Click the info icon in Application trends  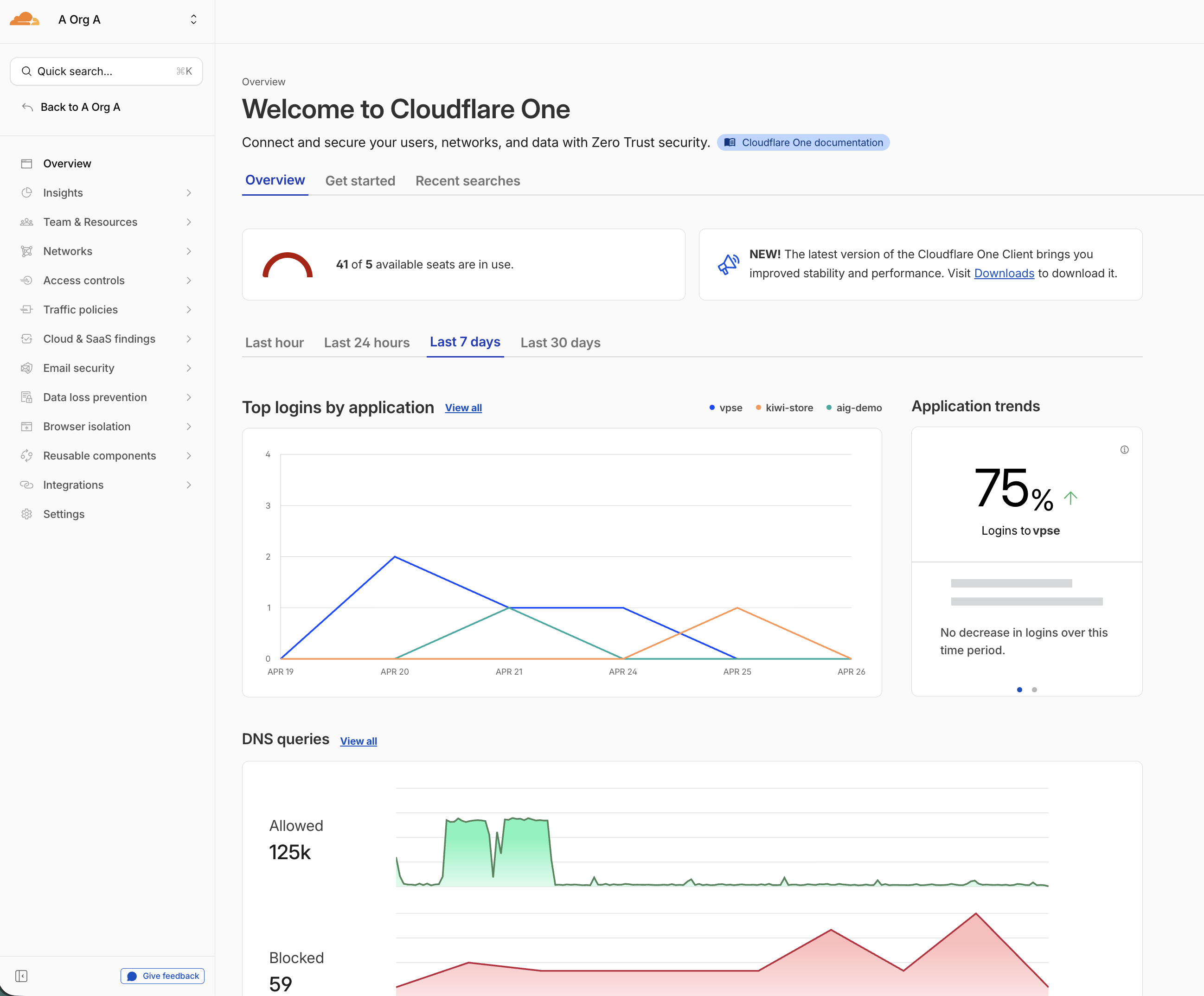[1124, 450]
